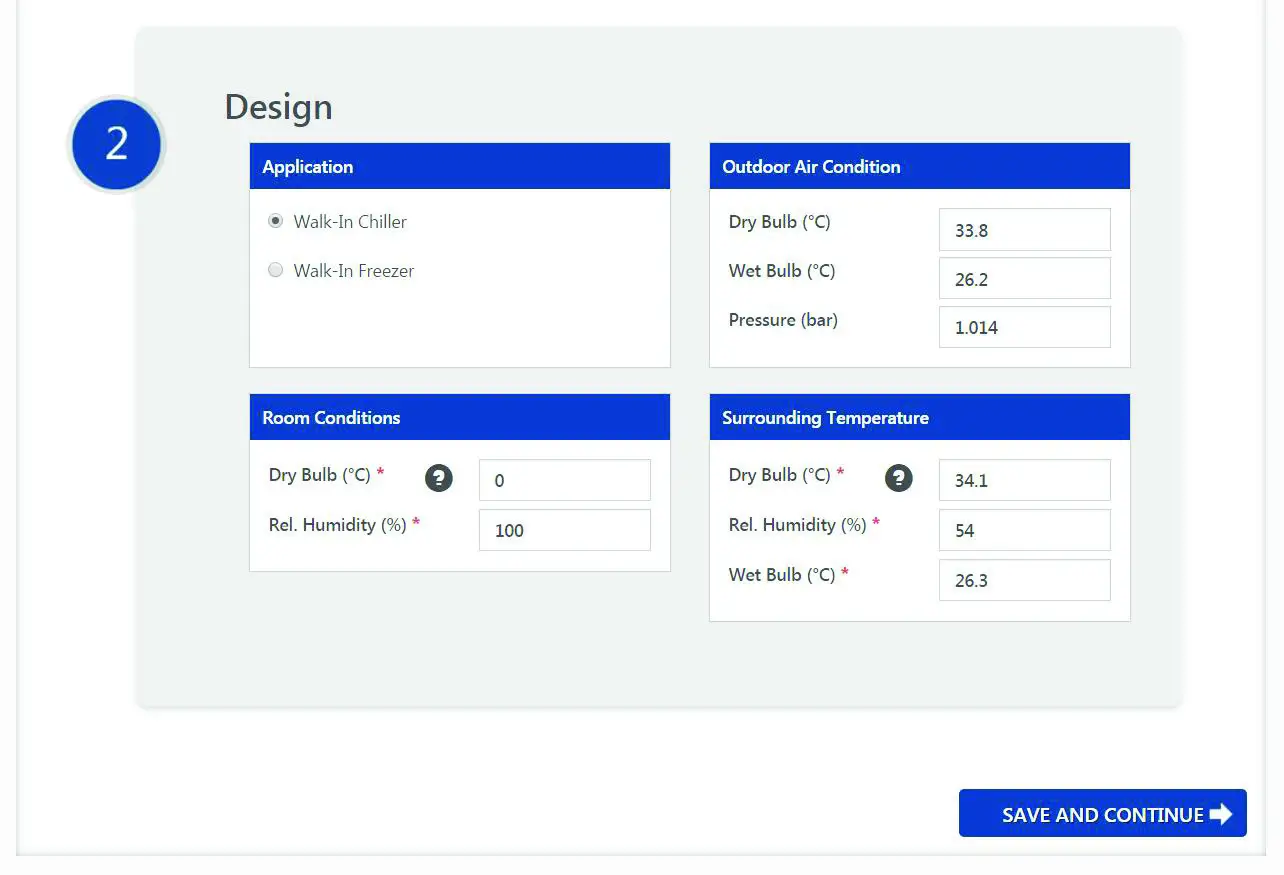The height and width of the screenshot is (875, 1284).
Task: Click Room Conditions Dry Bulb help icon
Action: coord(439,478)
